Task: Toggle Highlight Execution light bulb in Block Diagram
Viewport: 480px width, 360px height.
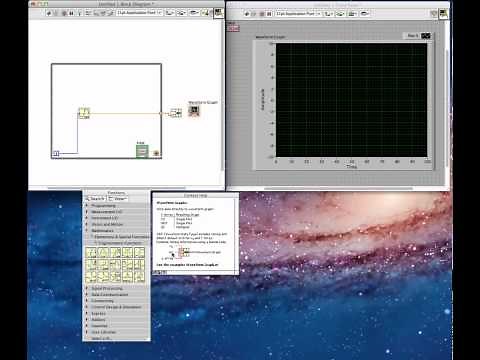Action: tap(79, 13)
